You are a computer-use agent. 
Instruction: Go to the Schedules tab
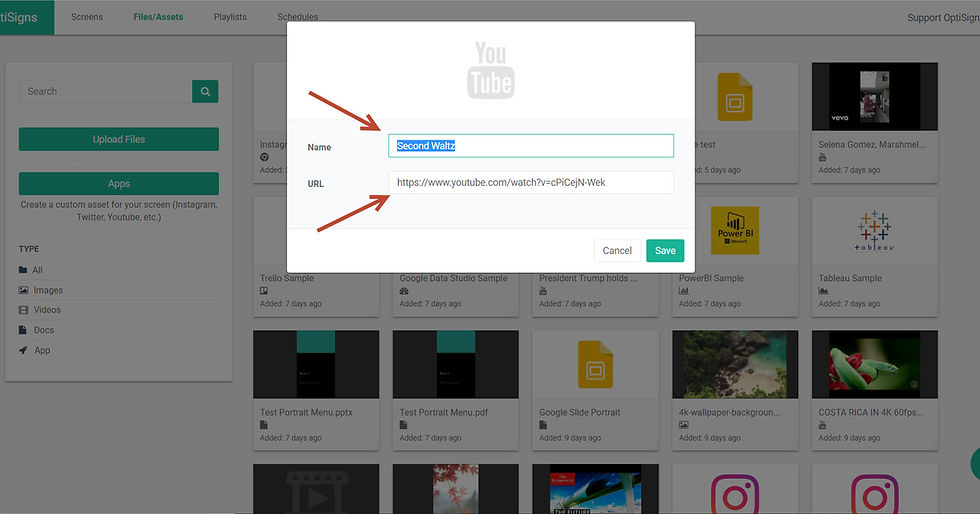coord(298,17)
